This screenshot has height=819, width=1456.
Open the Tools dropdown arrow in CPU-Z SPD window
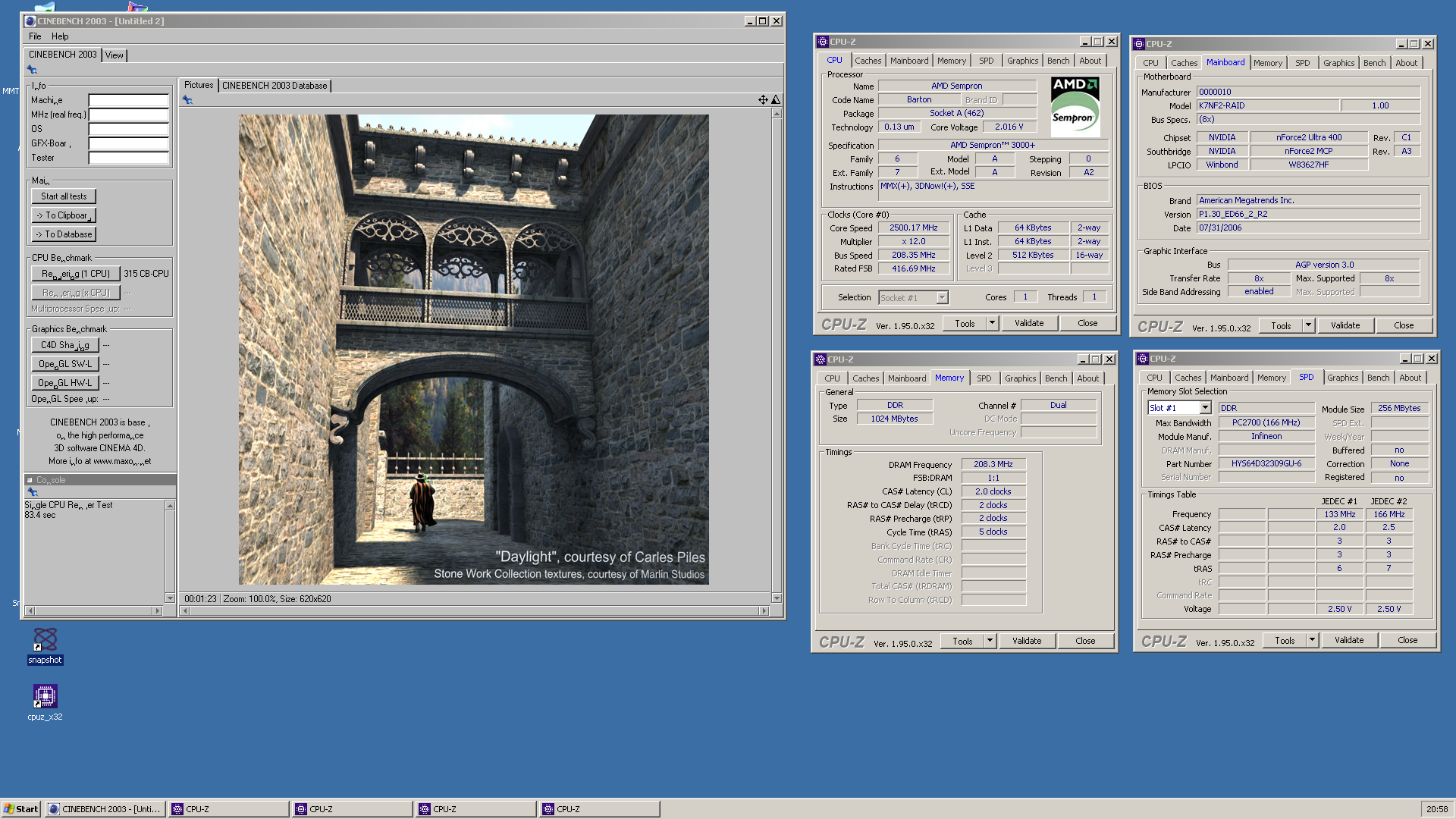pyautogui.click(x=1312, y=640)
